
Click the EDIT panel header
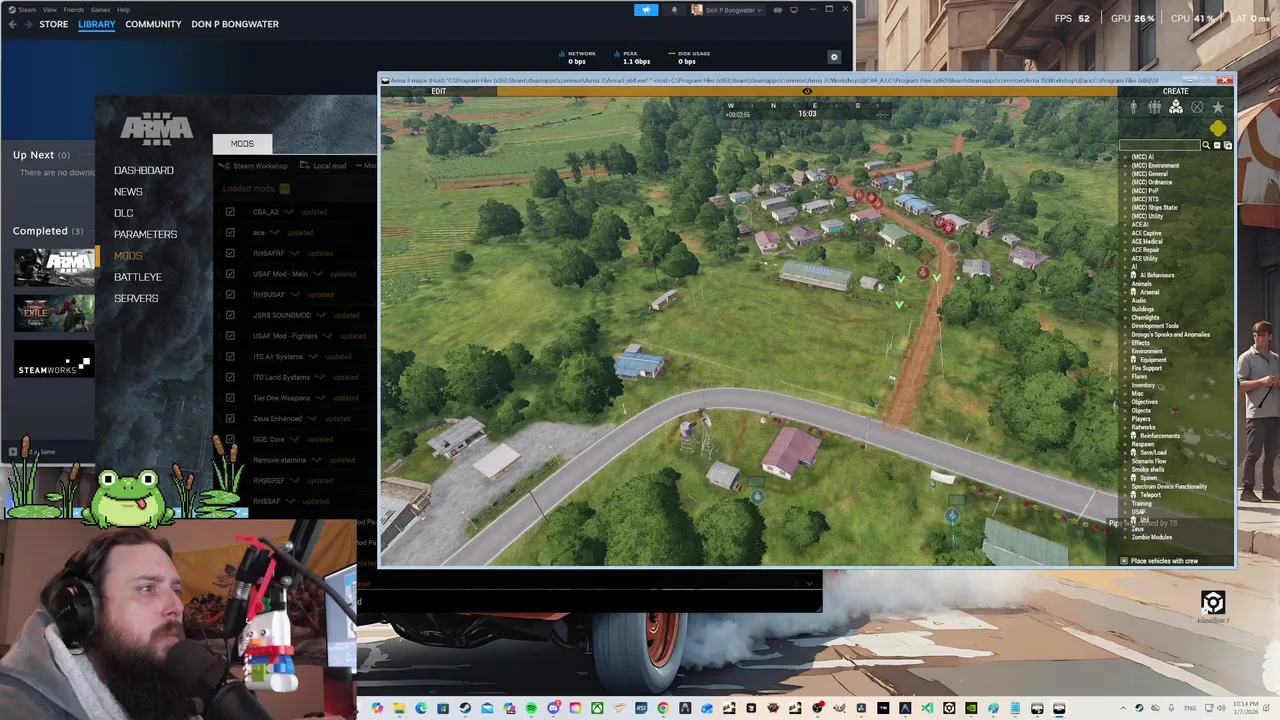pyautogui.click(x=438, y=91)
